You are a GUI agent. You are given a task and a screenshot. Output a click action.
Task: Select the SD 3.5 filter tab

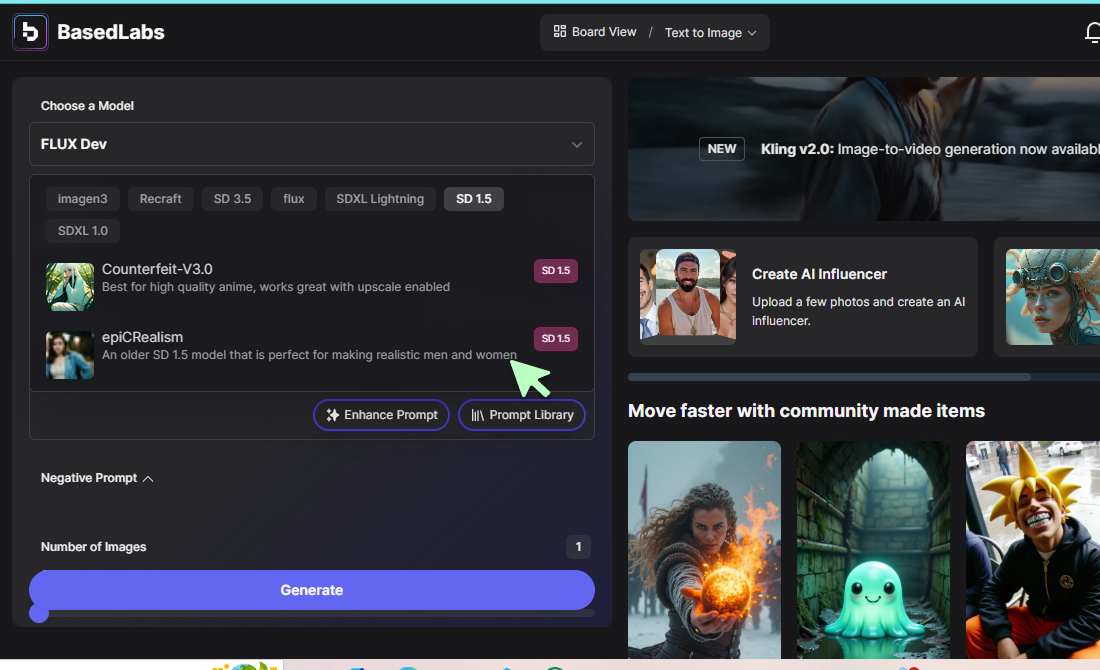click(x=232, y=199)
